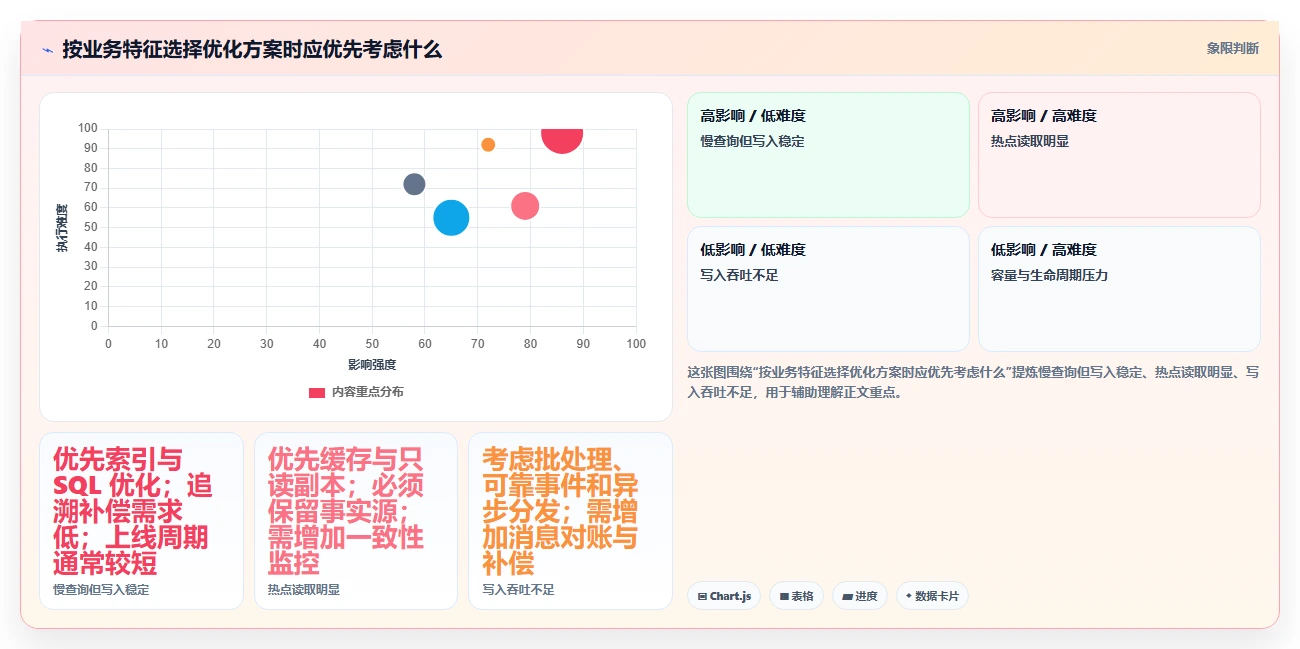Click the 执行难度 y-axis title
Screen dimensions: 1300x649
[x=62, y=227]
